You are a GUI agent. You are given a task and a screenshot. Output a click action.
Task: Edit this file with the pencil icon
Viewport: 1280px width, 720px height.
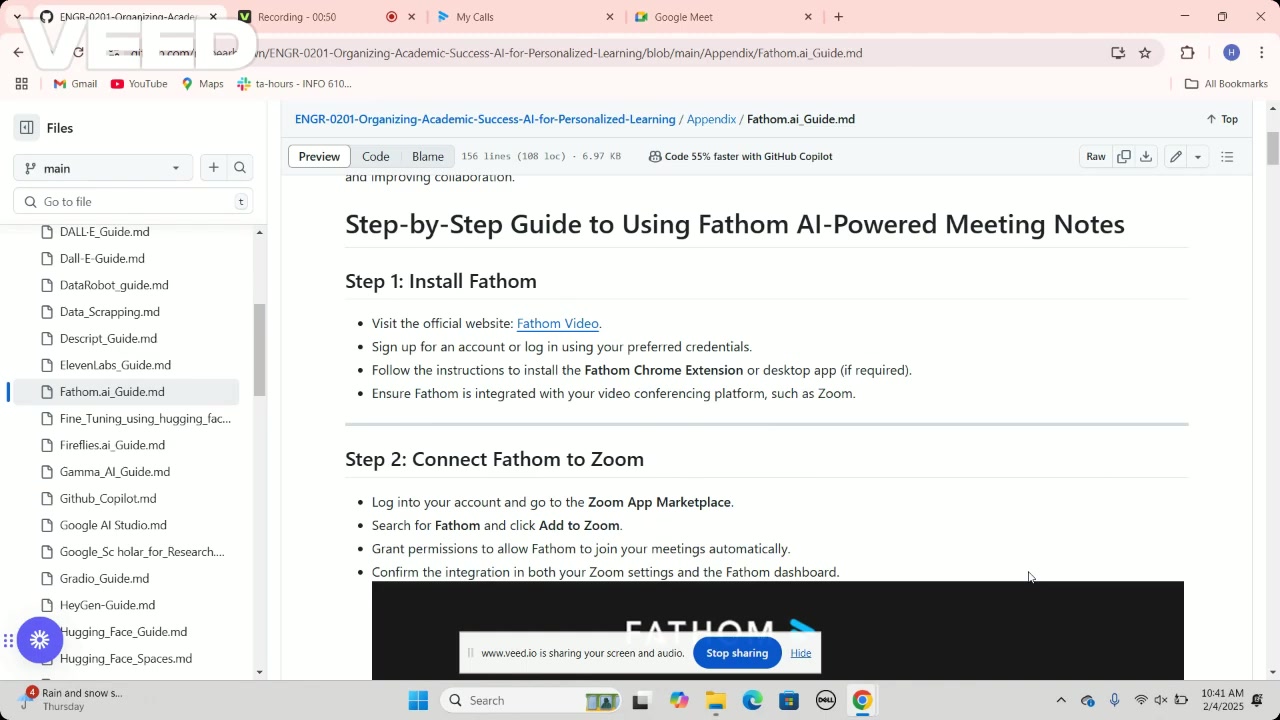click(x=1175, y=156)
